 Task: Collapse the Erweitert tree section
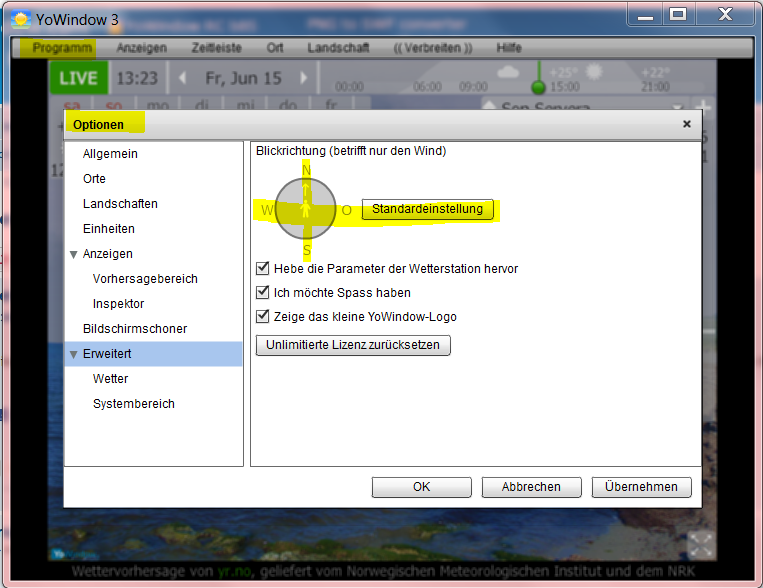point(73,354)
